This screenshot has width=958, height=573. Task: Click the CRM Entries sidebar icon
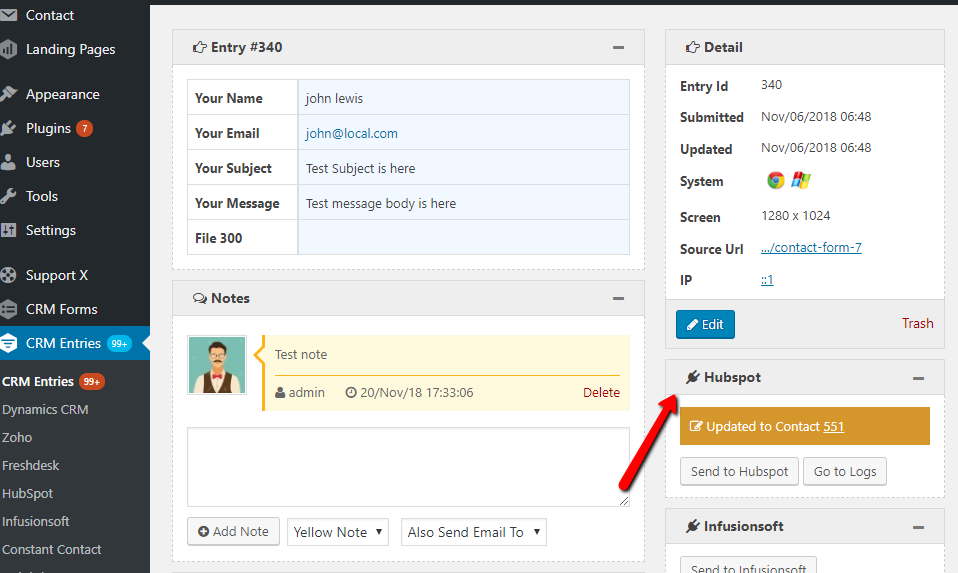click(9, 343)
